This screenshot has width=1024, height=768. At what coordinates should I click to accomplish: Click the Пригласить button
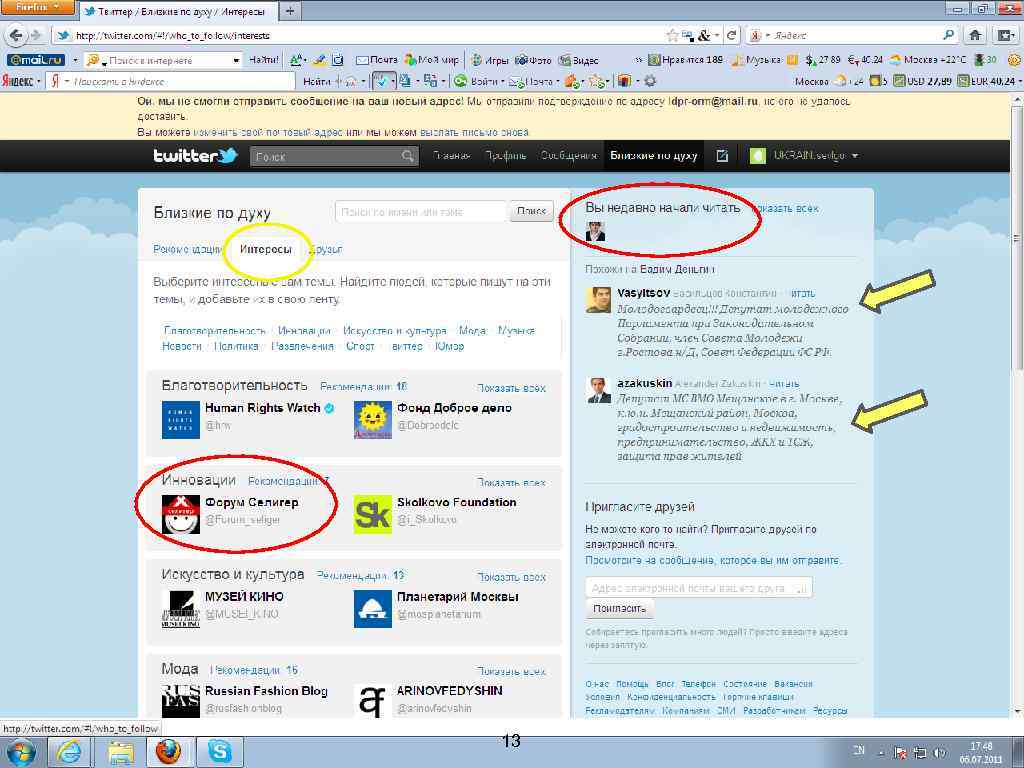(619, 608)
